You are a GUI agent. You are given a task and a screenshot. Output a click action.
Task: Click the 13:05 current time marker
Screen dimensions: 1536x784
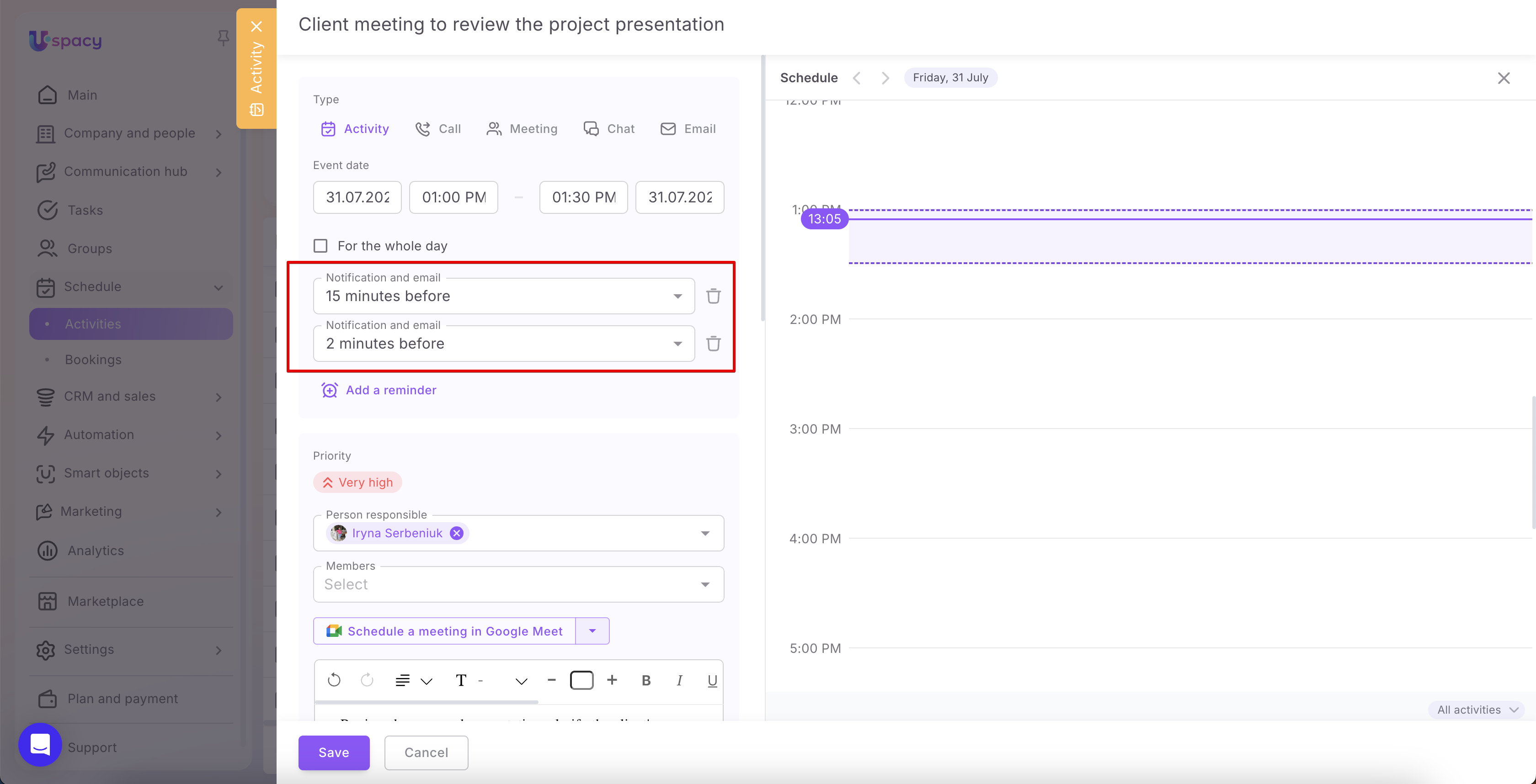click(825, 219)
